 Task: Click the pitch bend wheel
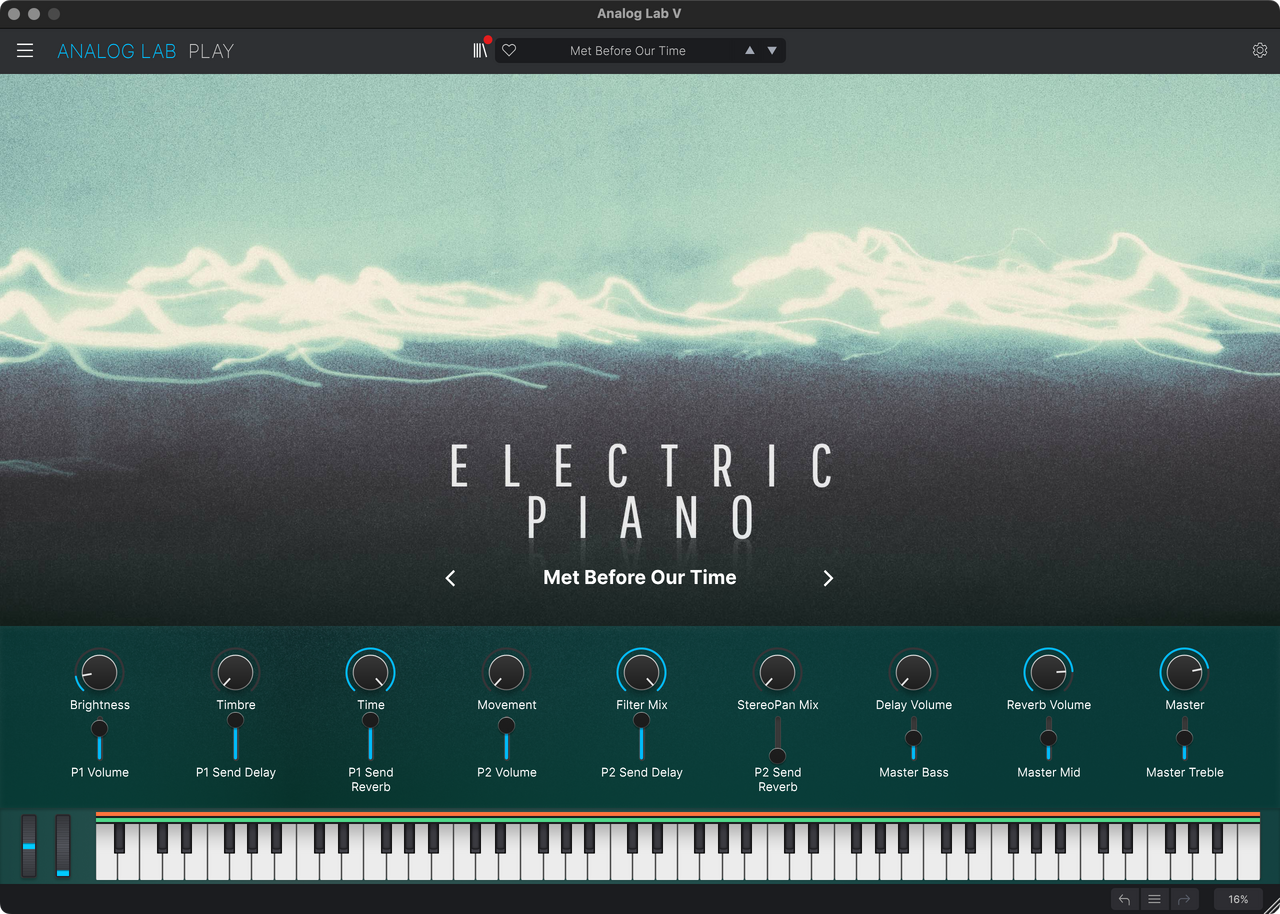point(29,846)
